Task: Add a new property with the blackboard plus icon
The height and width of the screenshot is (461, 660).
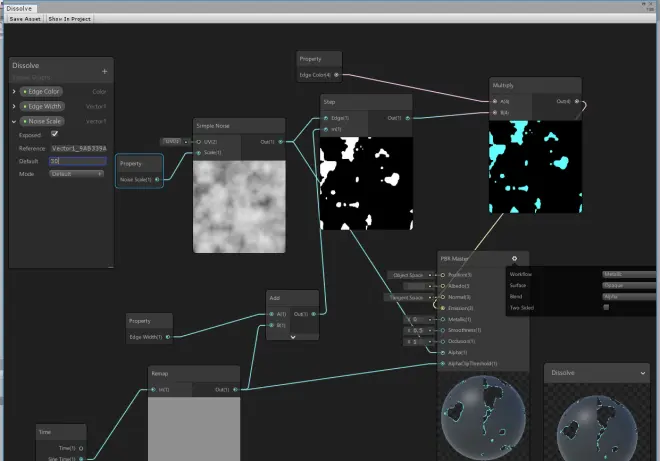Action: tap(104, 72)
